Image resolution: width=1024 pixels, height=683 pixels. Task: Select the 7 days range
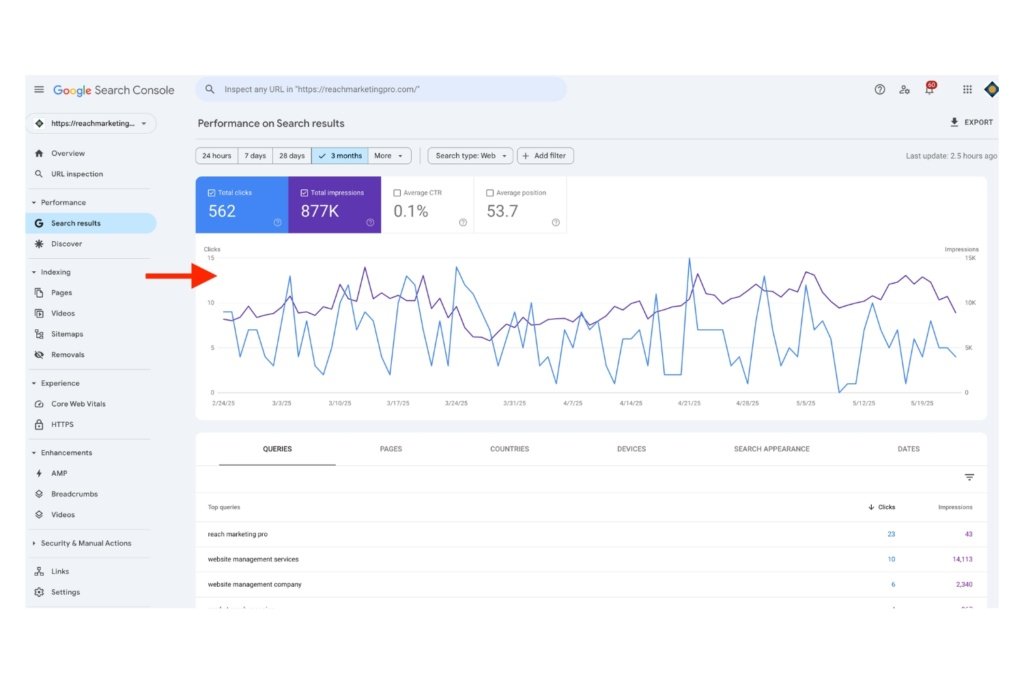click(x=255, y=156)
